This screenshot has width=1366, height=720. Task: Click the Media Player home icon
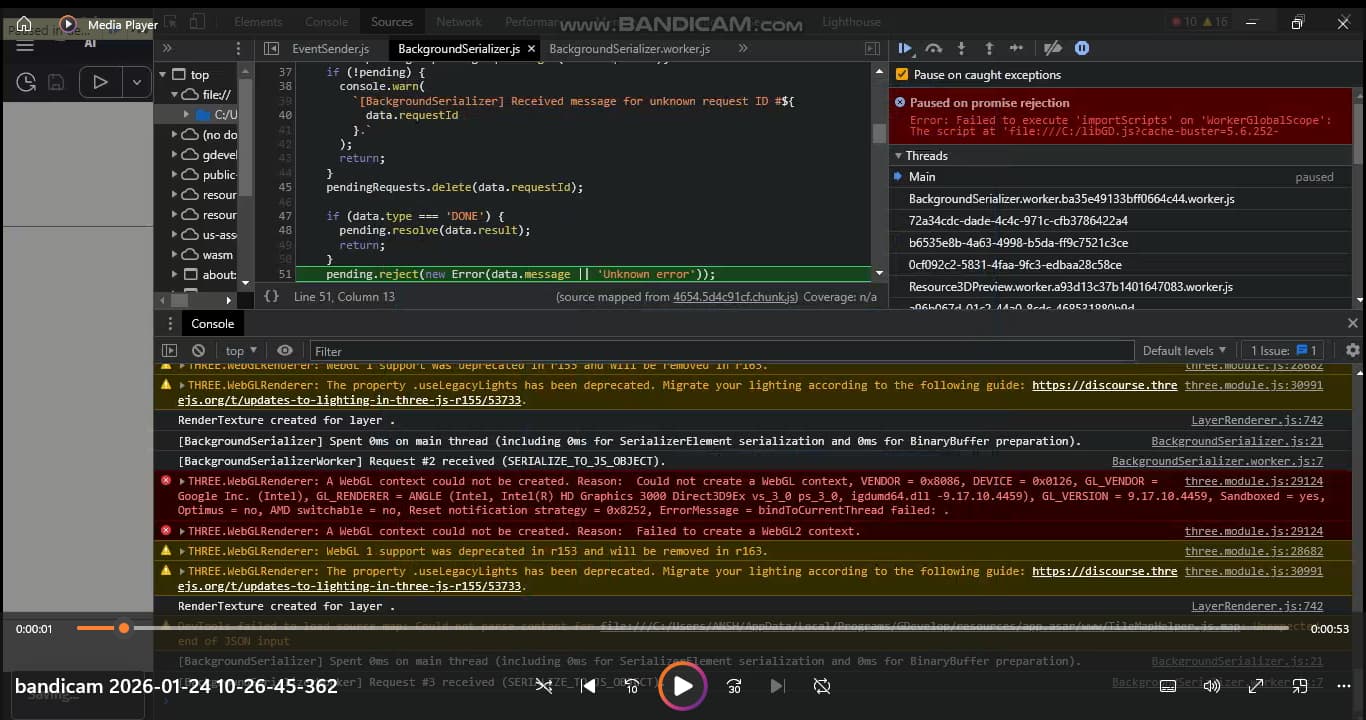24,24
